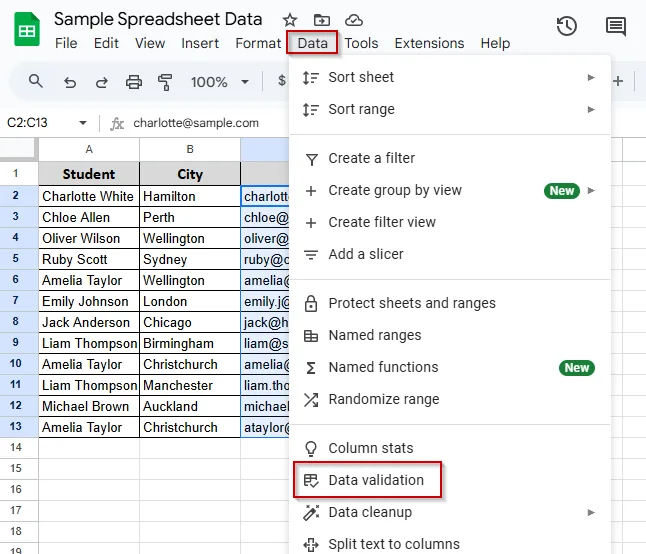Open the View menu
This screenshot has height=554, width=646.
click(x=150, y=43)
